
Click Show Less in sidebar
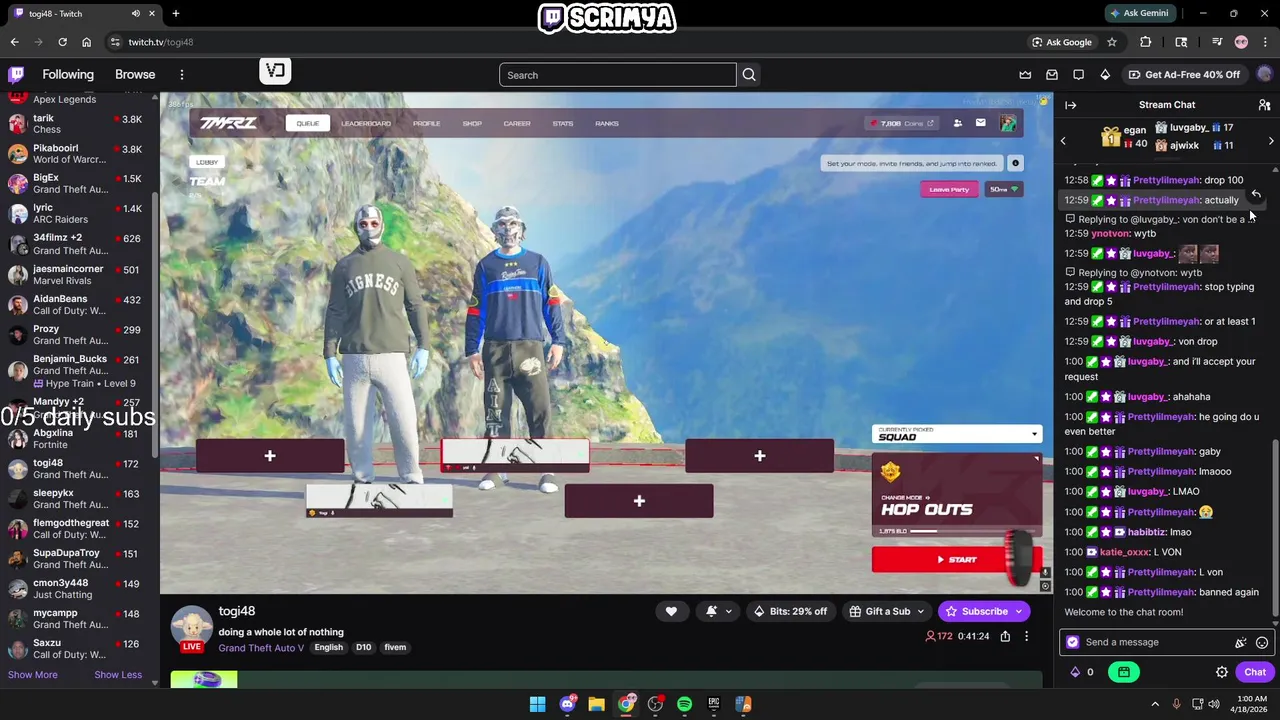(118, 674)
